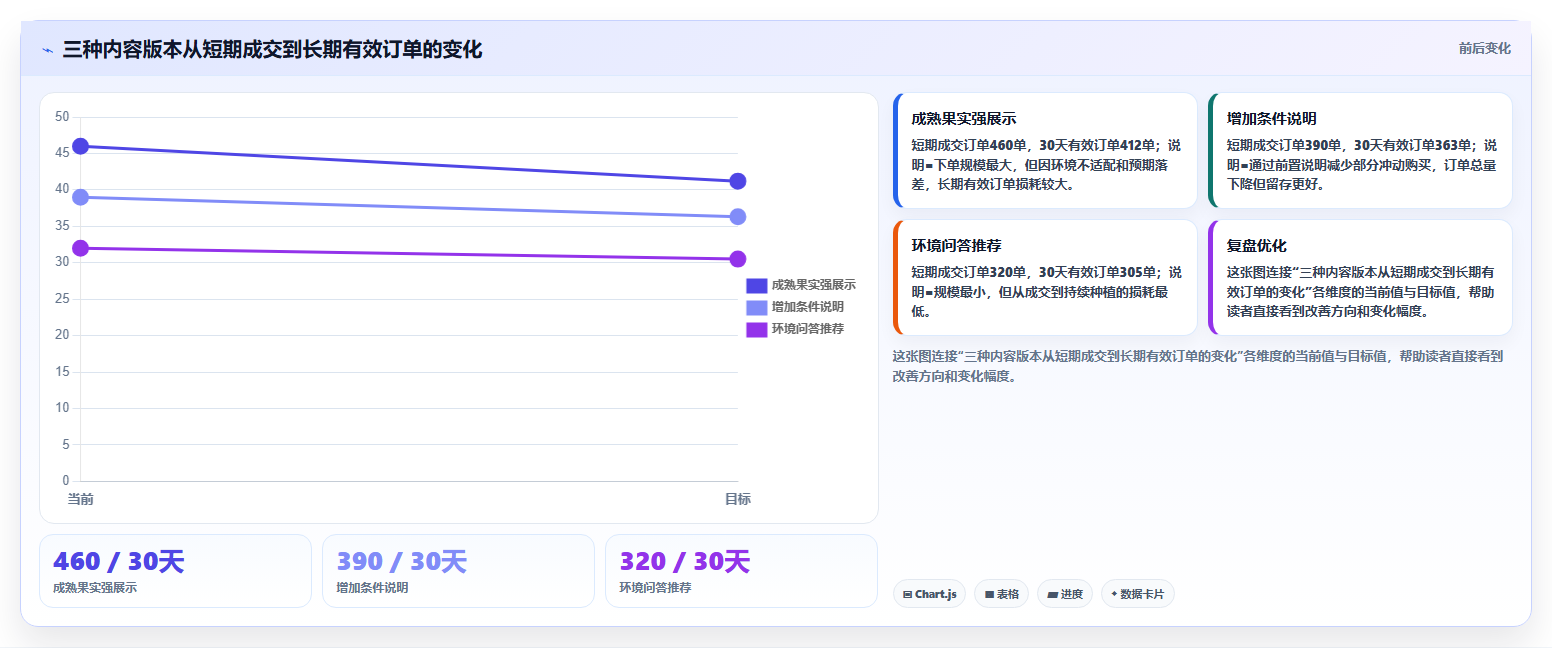Click the 表格 tag chip

tap(1001, 594)
